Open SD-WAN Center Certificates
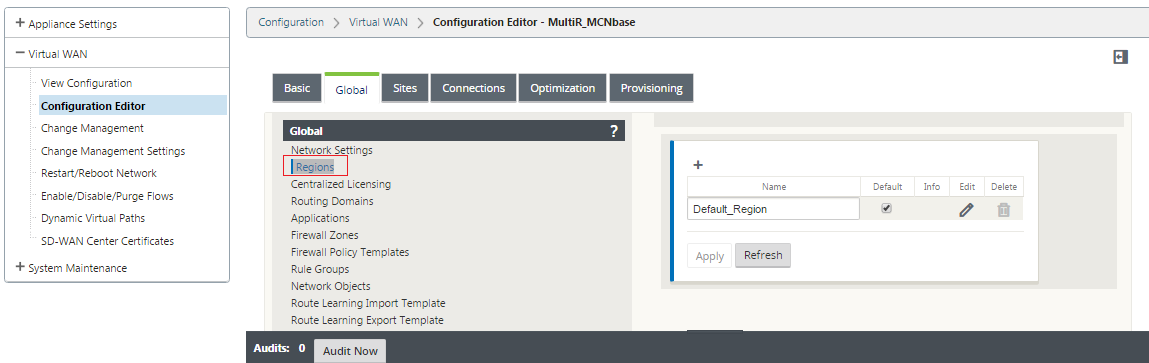1149x363 pixels. point(108,241)
